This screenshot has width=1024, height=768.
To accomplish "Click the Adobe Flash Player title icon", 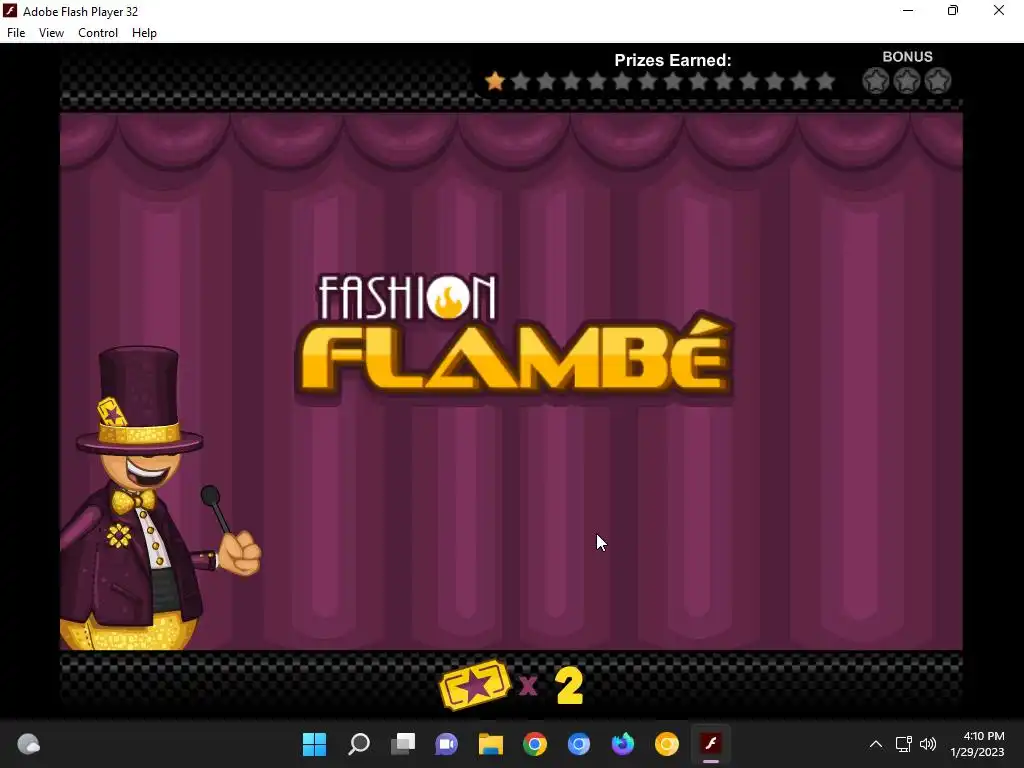I will pos(10,11).
